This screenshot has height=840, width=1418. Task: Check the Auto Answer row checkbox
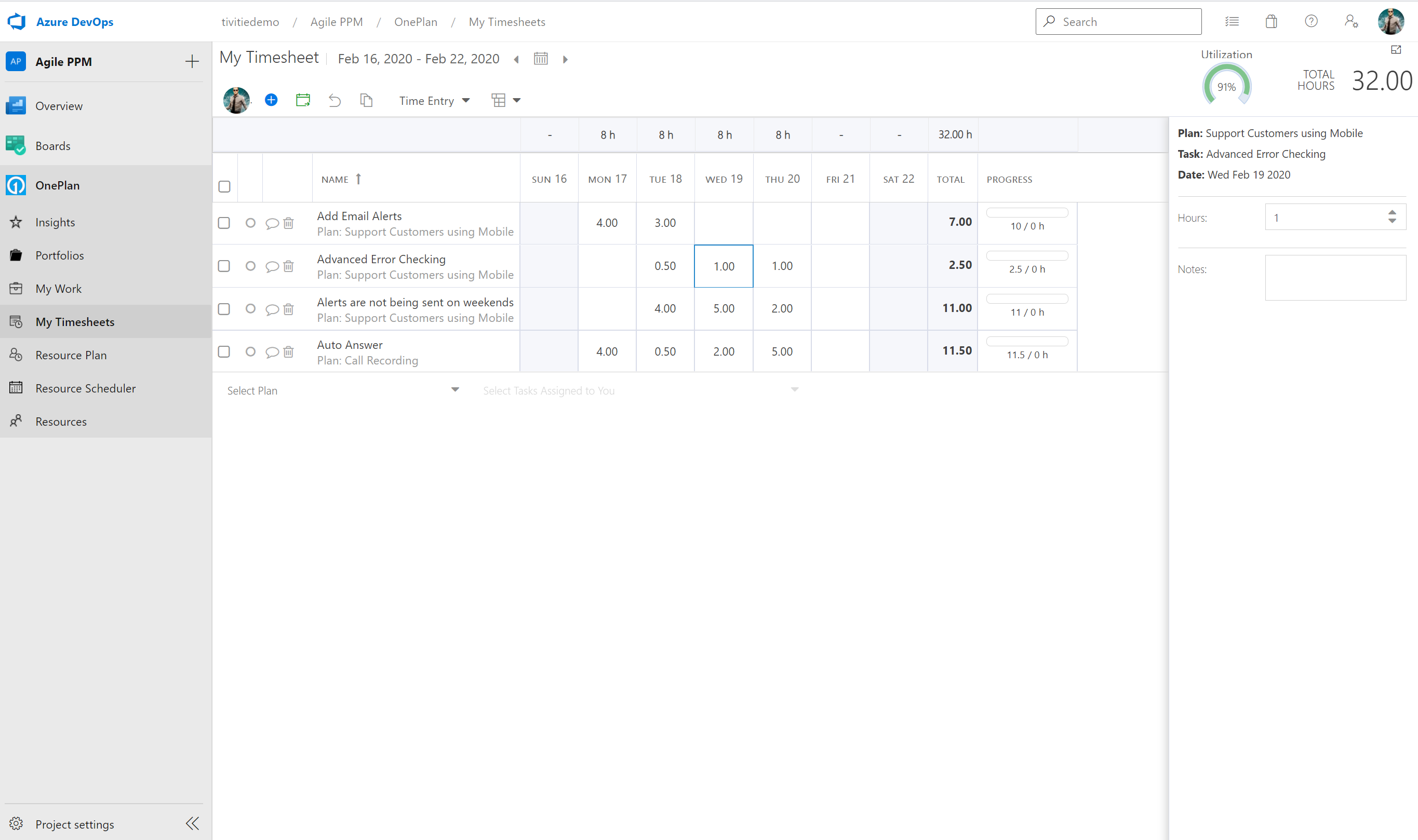pos(224,352)
